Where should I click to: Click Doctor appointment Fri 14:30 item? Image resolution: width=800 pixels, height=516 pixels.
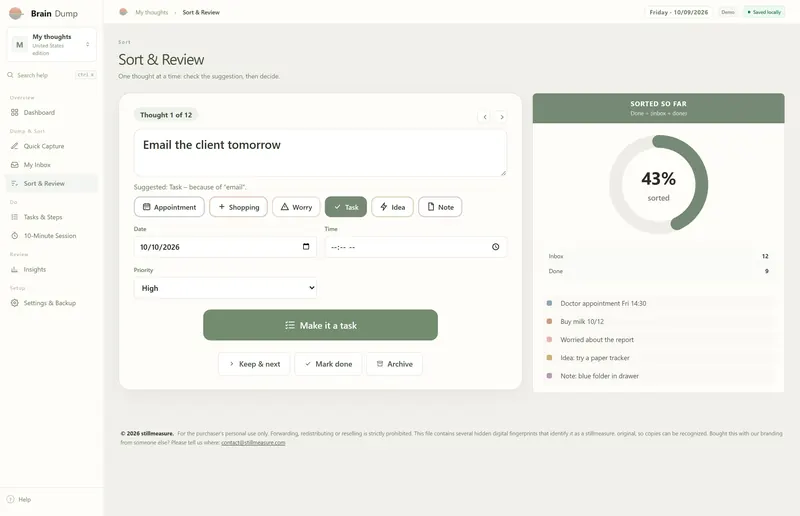pos(659,303)
